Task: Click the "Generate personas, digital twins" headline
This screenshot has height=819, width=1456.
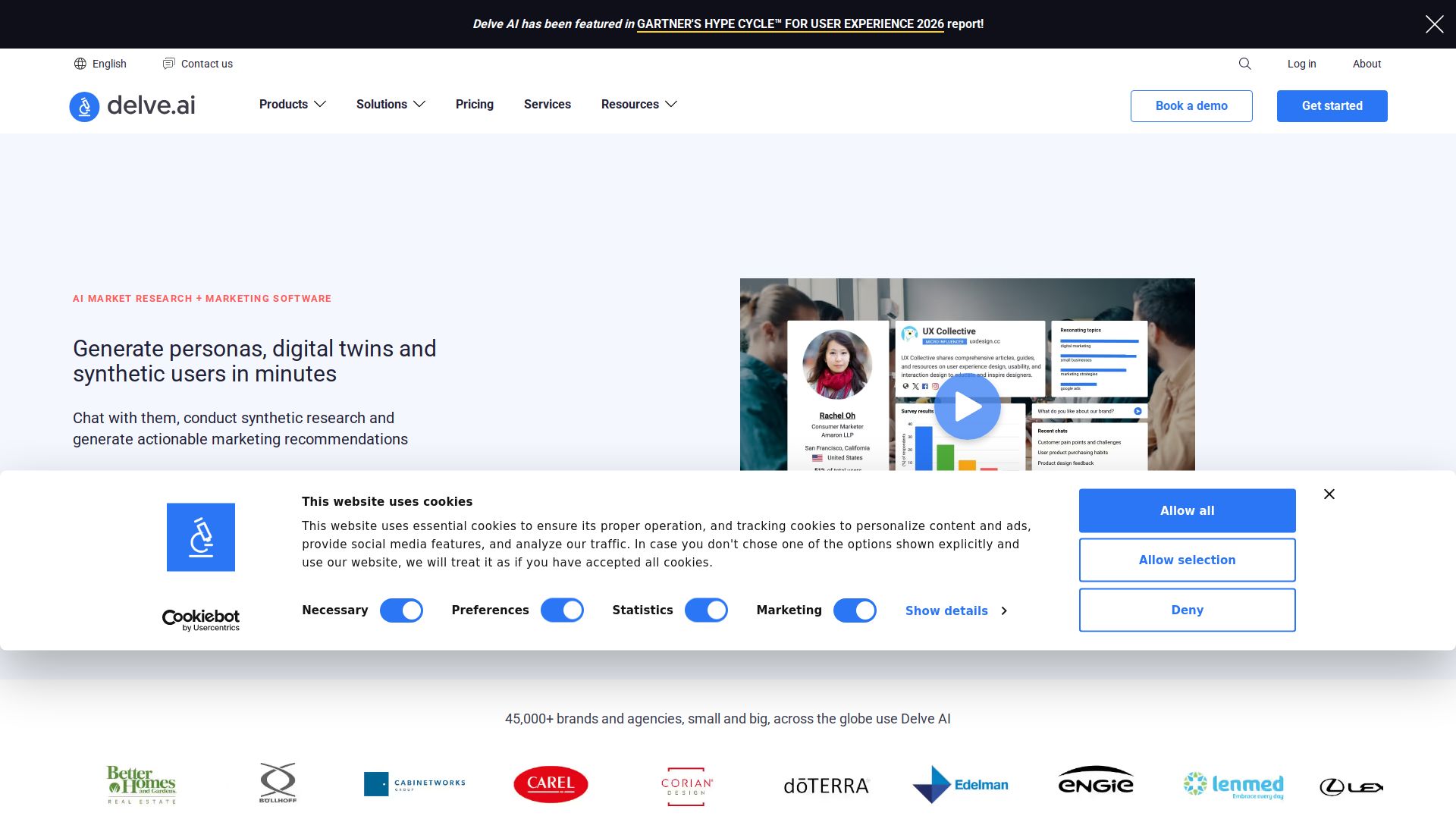Action: [x=255, y=361]
